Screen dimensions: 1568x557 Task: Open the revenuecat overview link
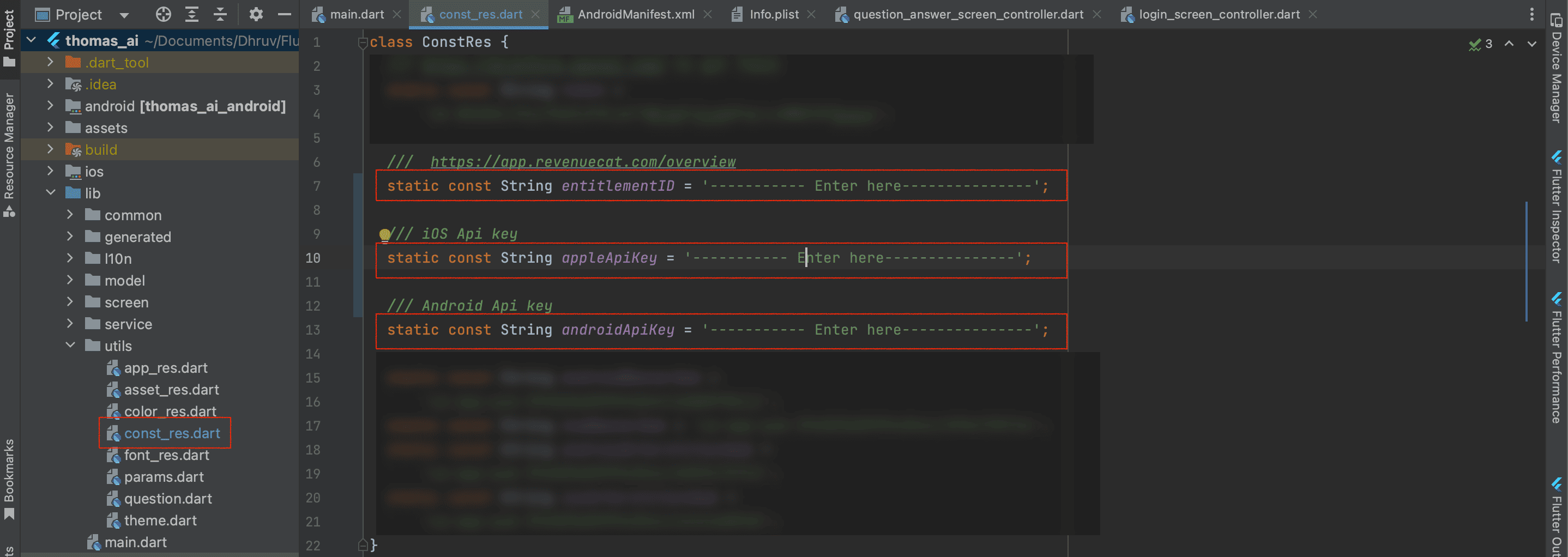(582, 162)
